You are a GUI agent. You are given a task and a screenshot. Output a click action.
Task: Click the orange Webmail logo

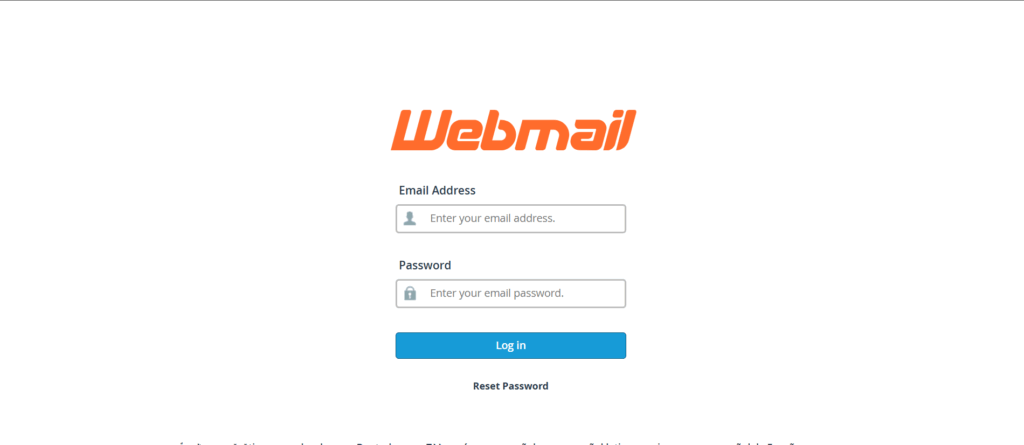pyautogui.click(x=513, y=131)
